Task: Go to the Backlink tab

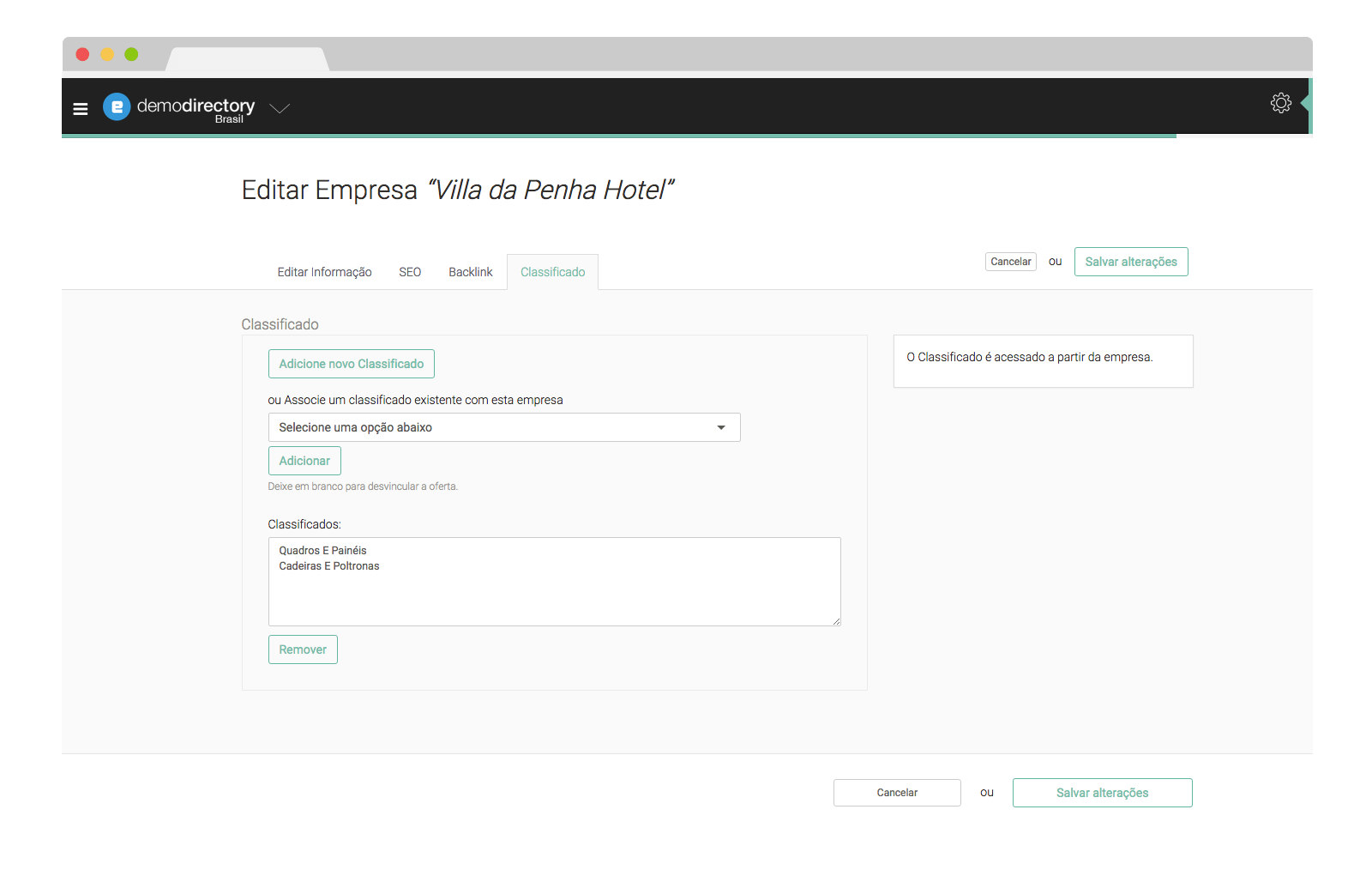Action: coord(471,272)
